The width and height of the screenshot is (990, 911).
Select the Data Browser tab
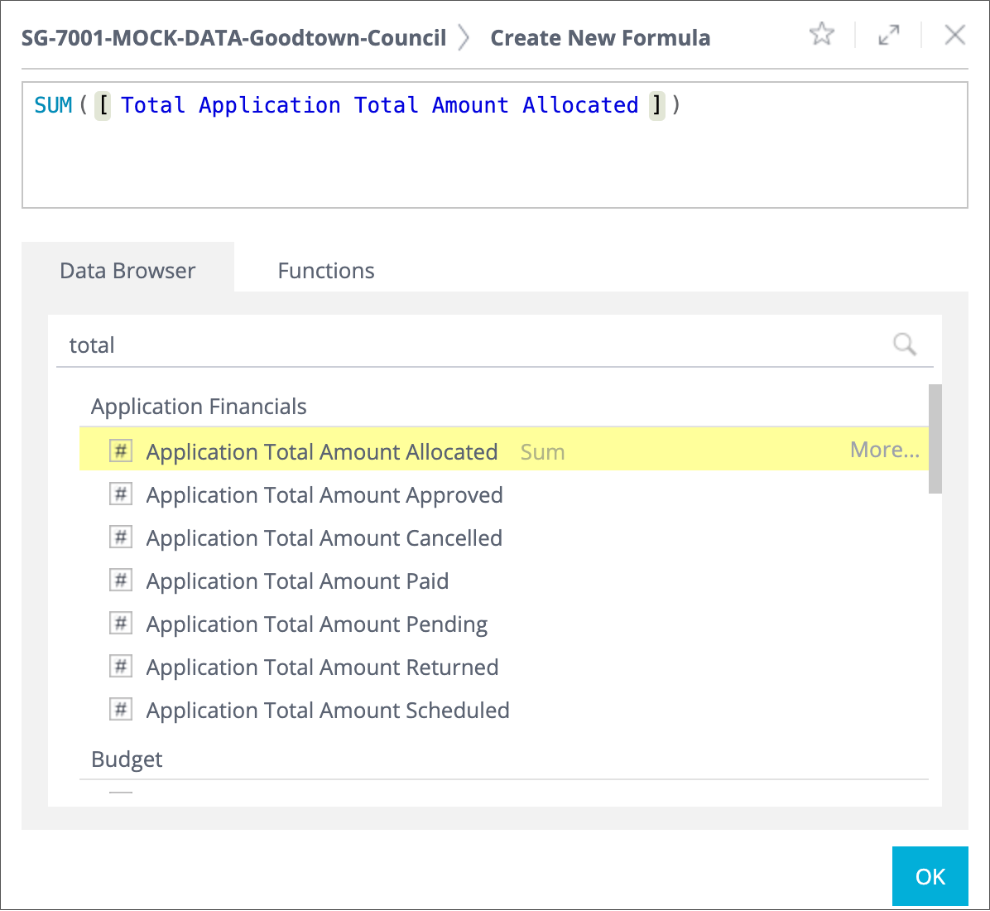(127, 270)
